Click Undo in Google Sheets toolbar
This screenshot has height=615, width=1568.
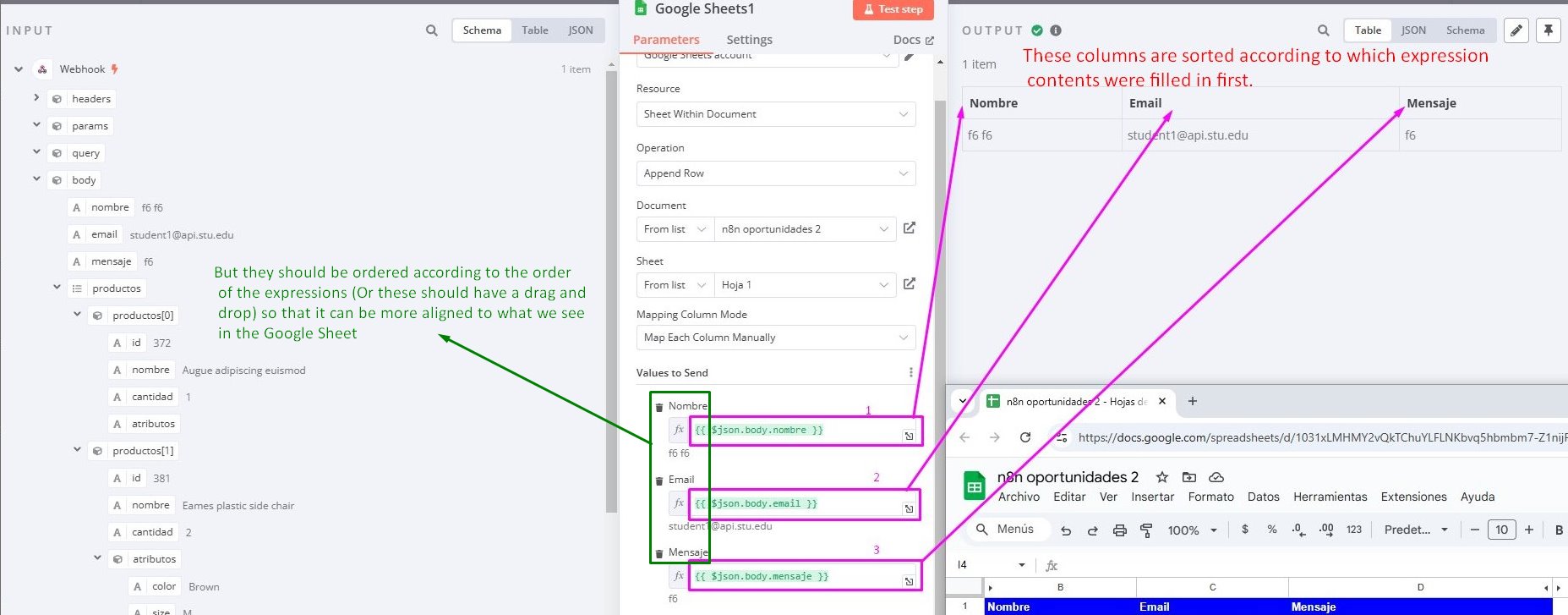coord(1066,530)
